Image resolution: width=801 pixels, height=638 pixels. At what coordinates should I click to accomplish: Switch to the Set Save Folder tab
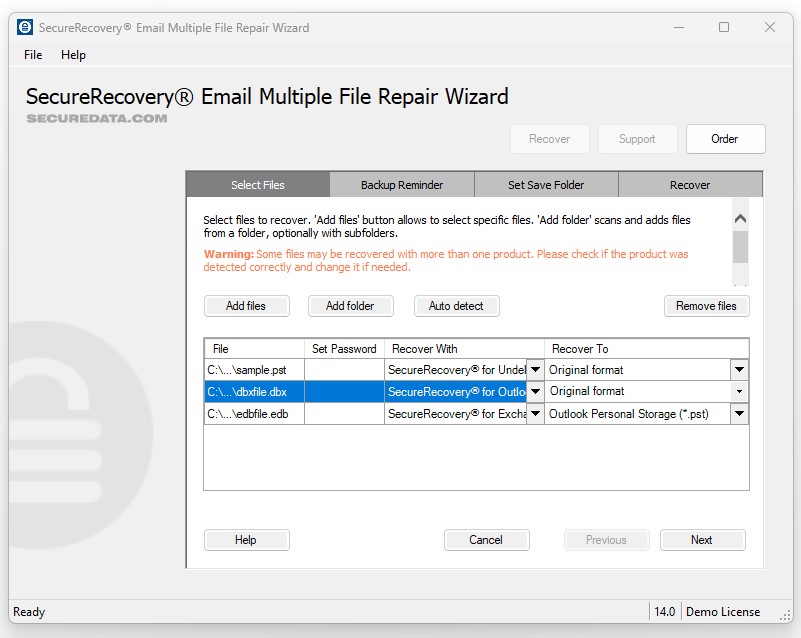[x=546, y=185]
